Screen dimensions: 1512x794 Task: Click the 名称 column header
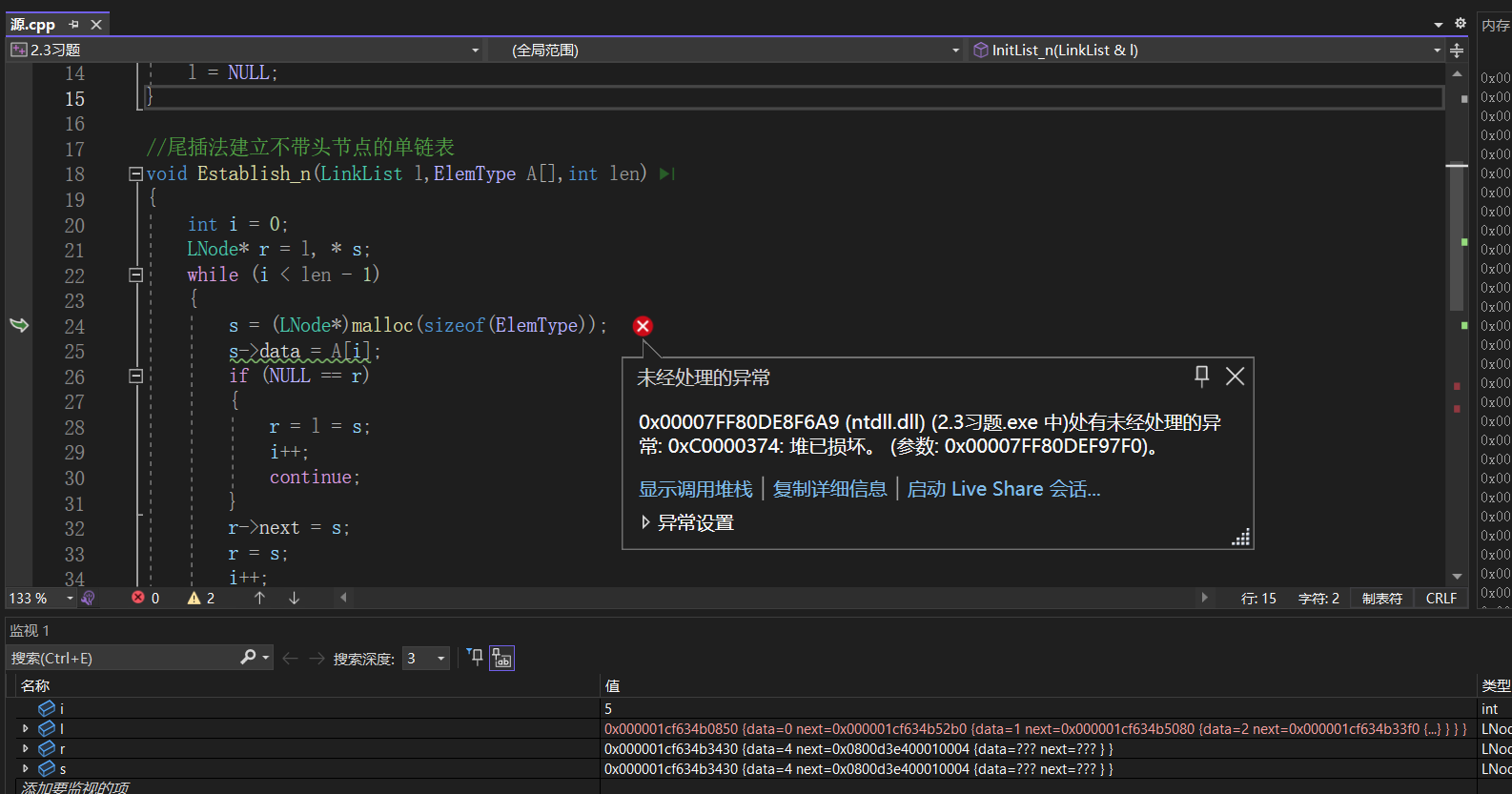point(35,685)
